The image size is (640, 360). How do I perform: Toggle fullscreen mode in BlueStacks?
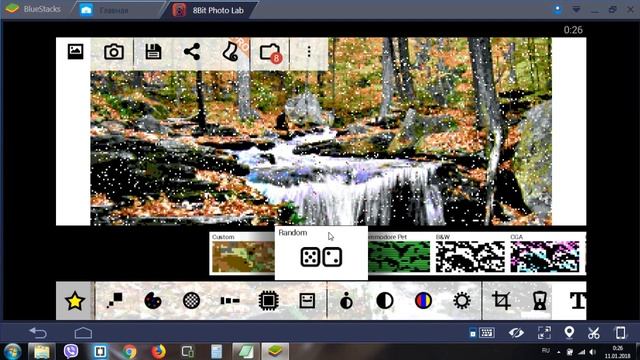tap(544, 333)
